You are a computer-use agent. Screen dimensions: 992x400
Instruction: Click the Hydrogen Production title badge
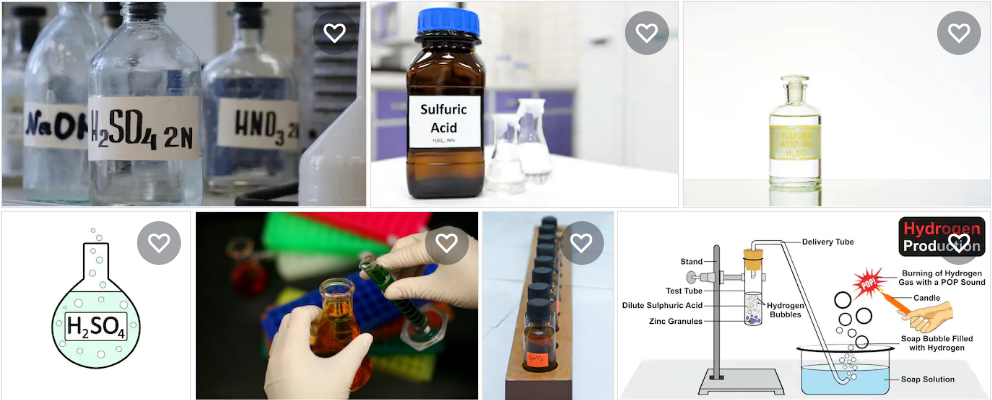[x=941, y=236]
